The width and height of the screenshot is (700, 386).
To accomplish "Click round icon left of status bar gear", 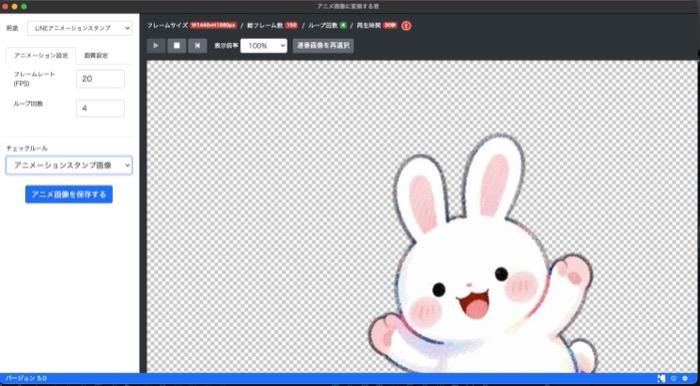I will pyautogui.click(x=674, y=378).
